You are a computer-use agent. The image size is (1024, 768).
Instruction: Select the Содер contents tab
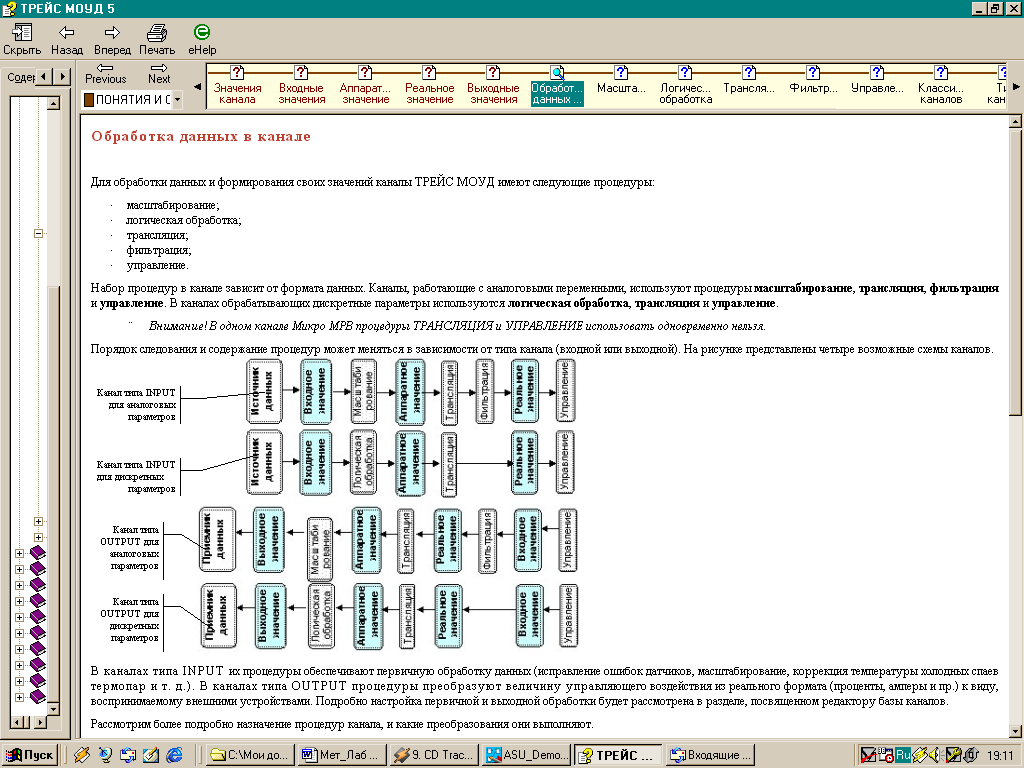click(x=20, y=77)
